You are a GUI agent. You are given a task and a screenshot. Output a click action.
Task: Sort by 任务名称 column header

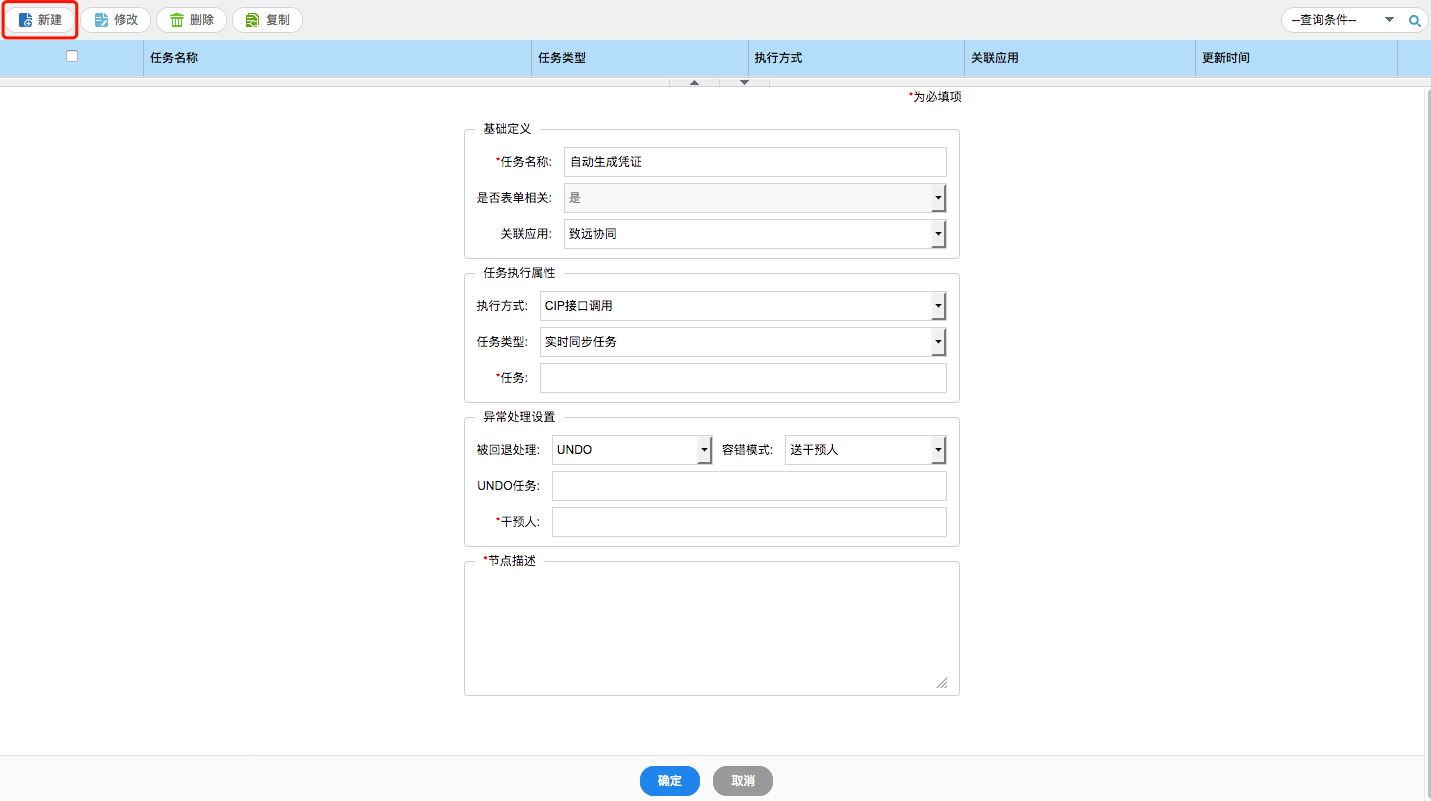click(x=174, y=58)
